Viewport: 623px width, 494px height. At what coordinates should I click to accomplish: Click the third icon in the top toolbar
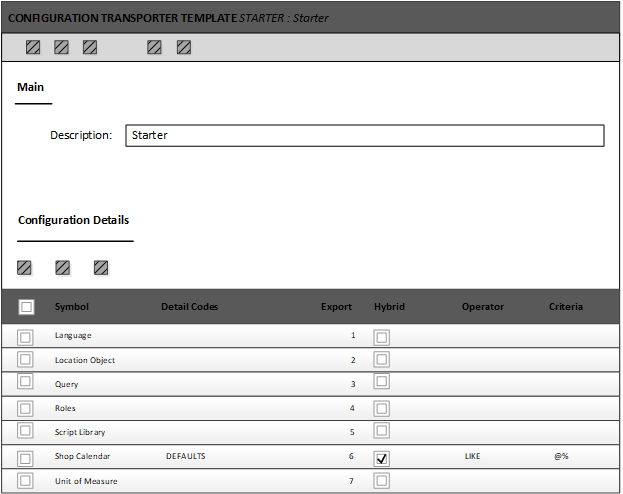click(90, 47)
